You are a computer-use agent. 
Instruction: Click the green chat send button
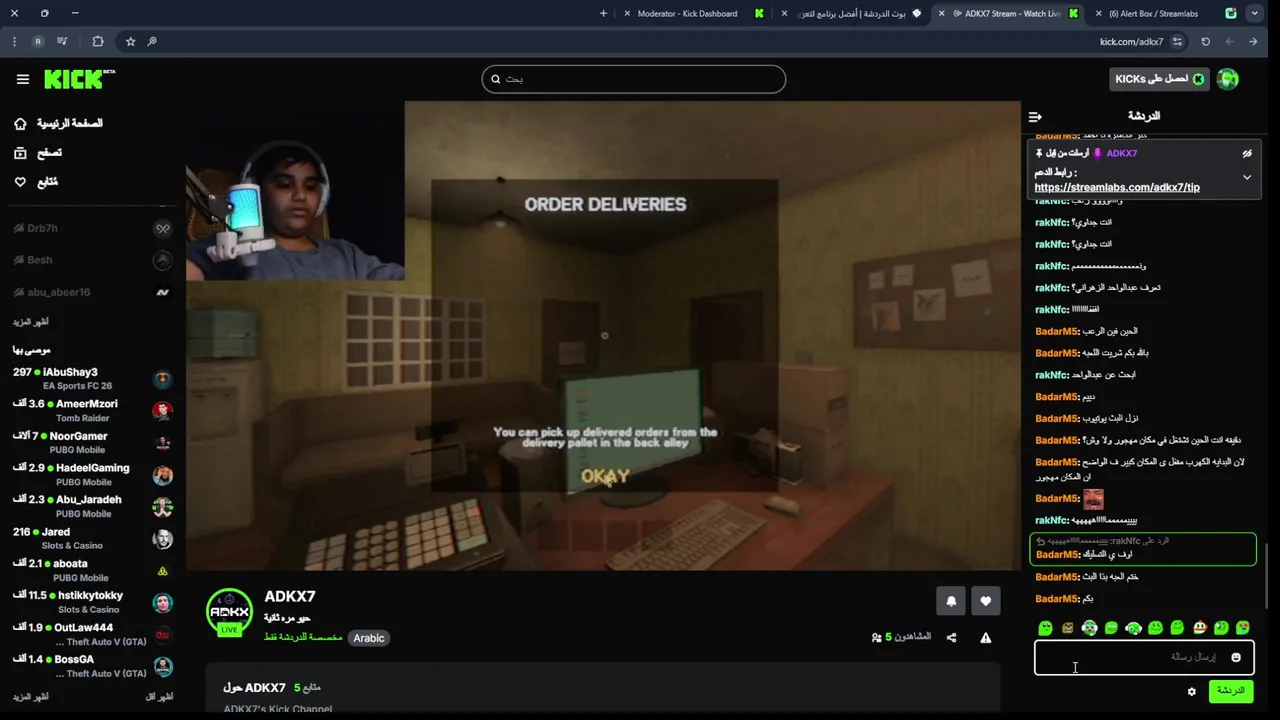coord(1230,691)
